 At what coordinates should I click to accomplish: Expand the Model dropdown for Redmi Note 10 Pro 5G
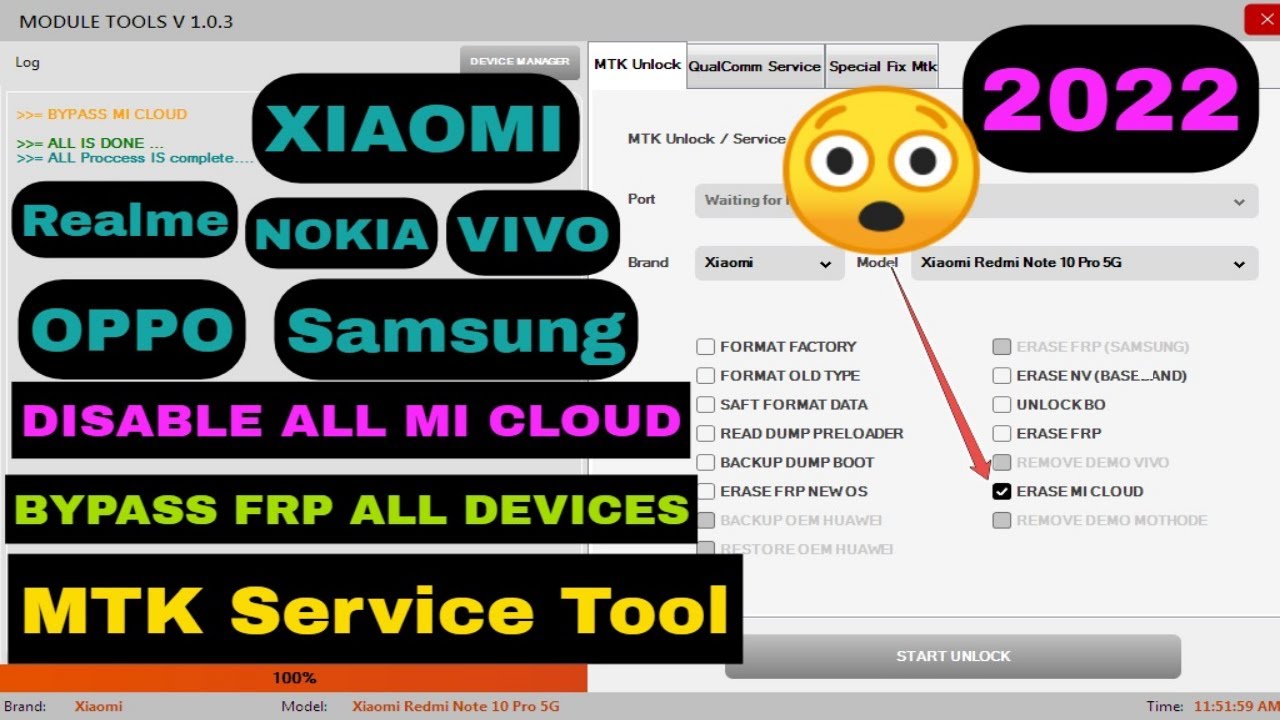(x=1084, y=263)
